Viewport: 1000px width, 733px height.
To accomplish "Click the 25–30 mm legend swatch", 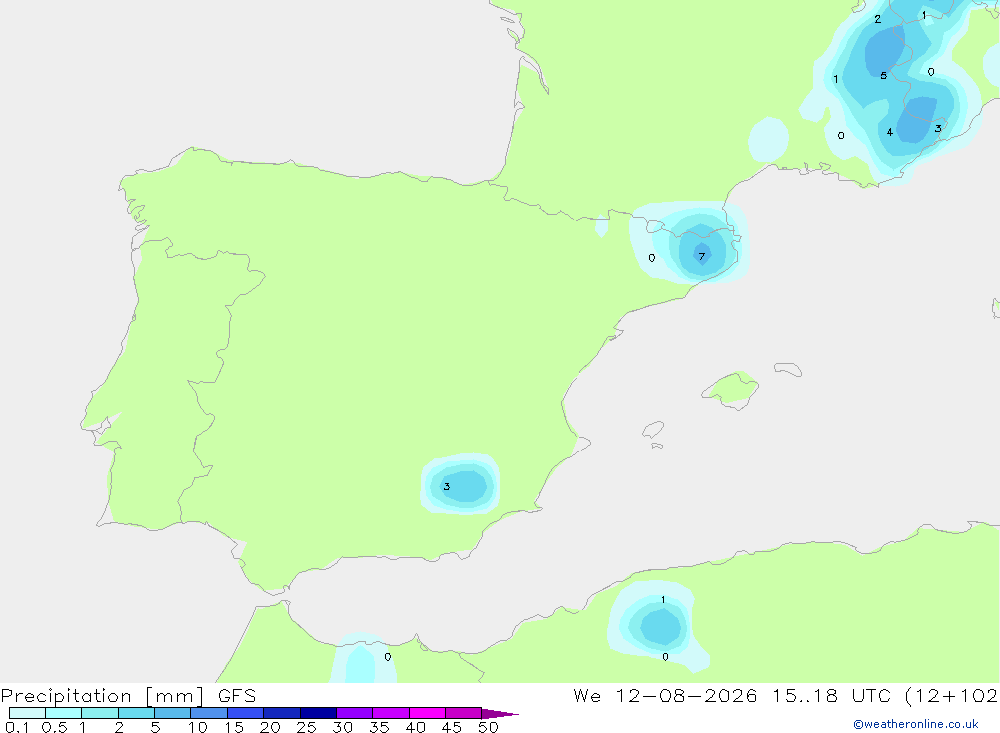I will pyautogui.click(x=318, y=713).
